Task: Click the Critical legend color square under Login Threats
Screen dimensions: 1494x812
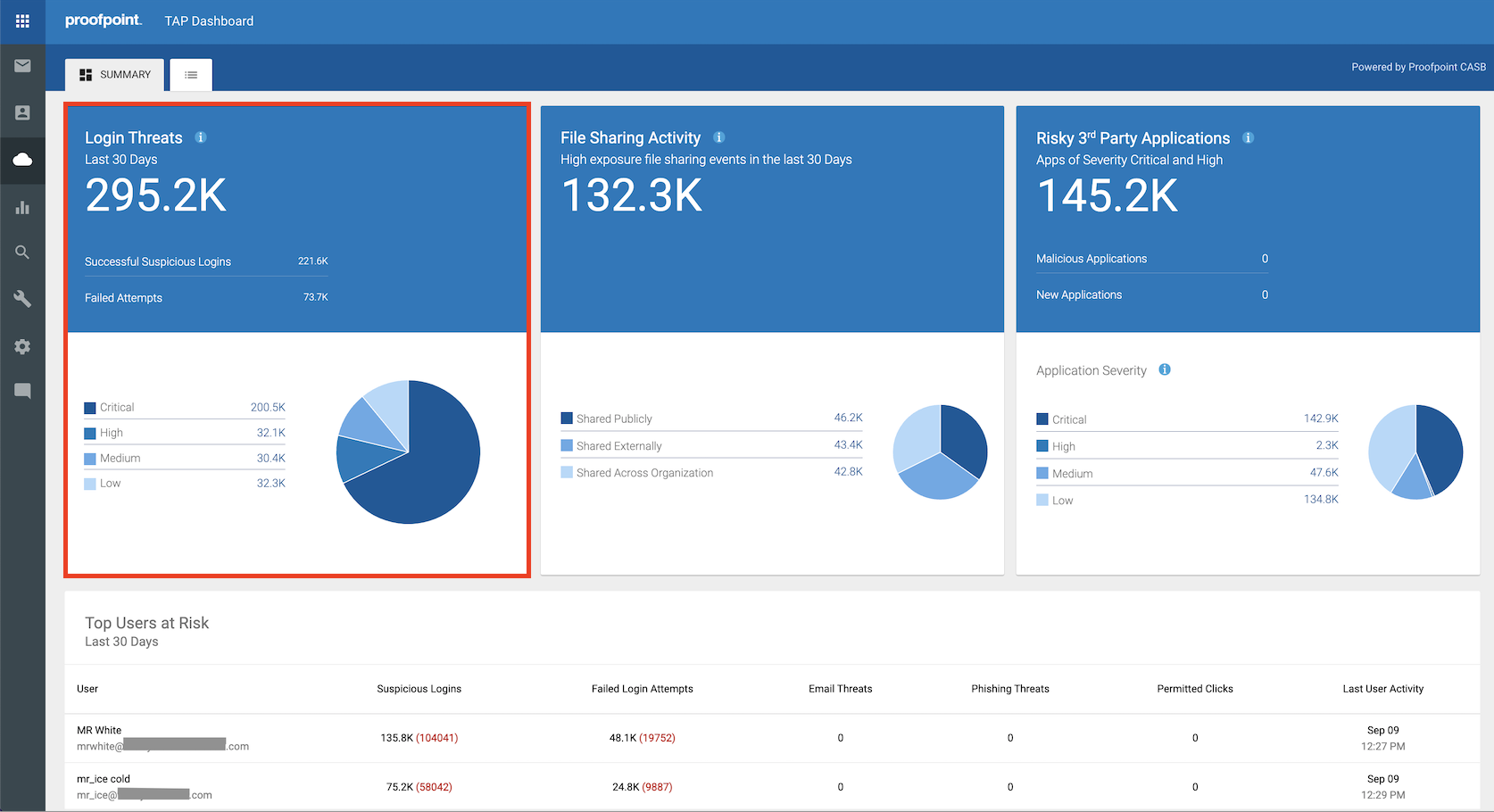Action: point(88,407)
